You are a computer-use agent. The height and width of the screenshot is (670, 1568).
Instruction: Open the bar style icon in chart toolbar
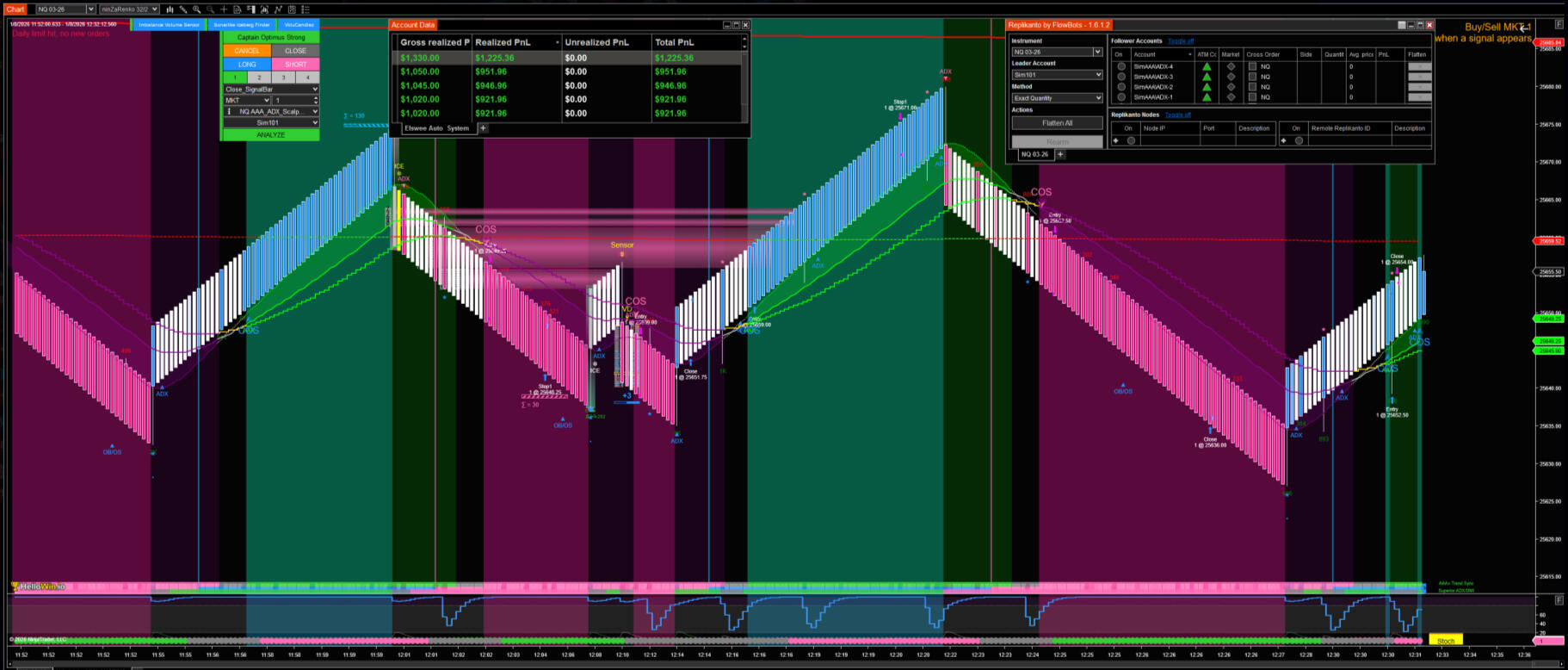(x=170, y=9)
